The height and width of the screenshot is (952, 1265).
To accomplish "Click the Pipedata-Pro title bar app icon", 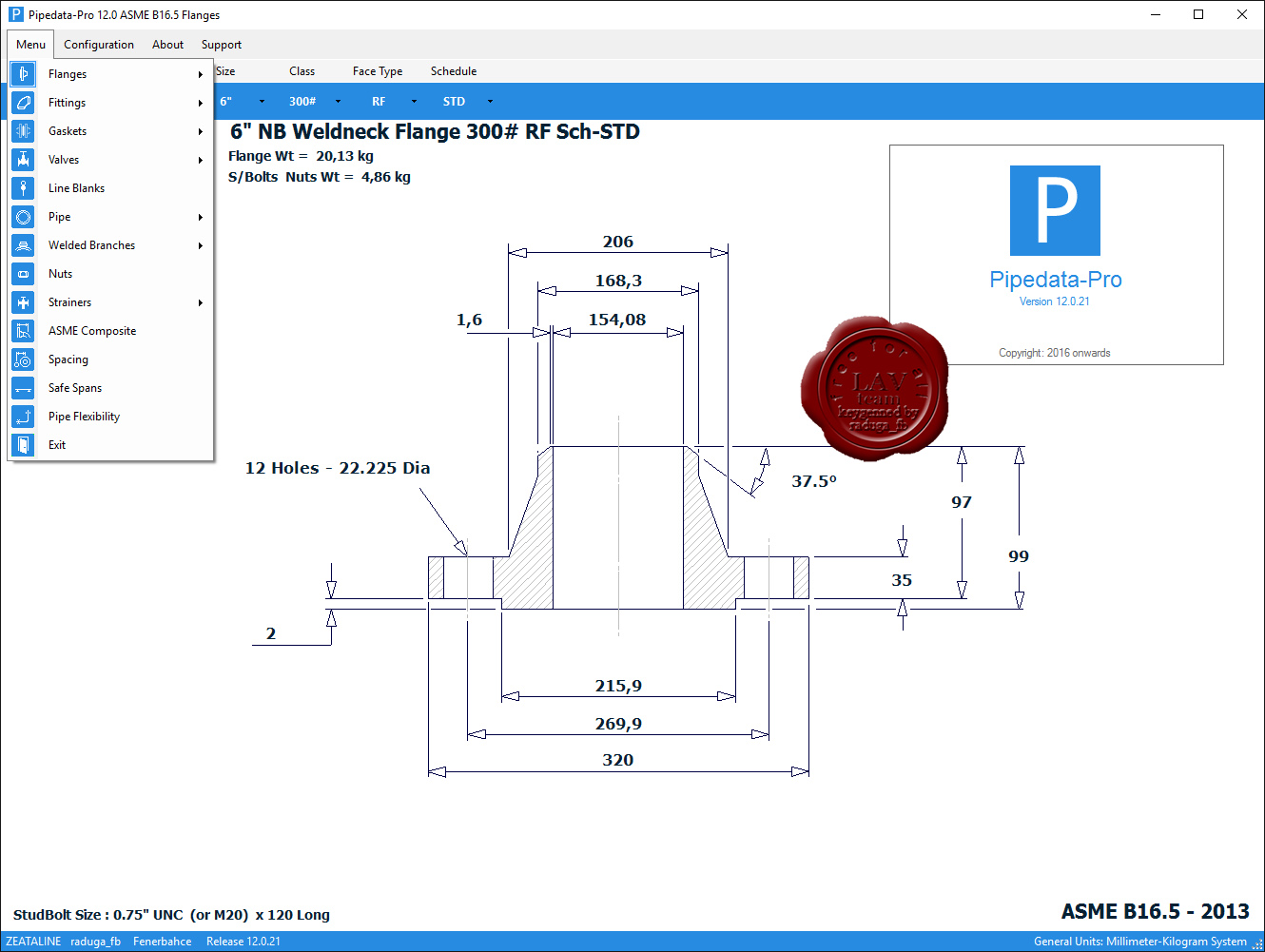I will tap(15, 14).
